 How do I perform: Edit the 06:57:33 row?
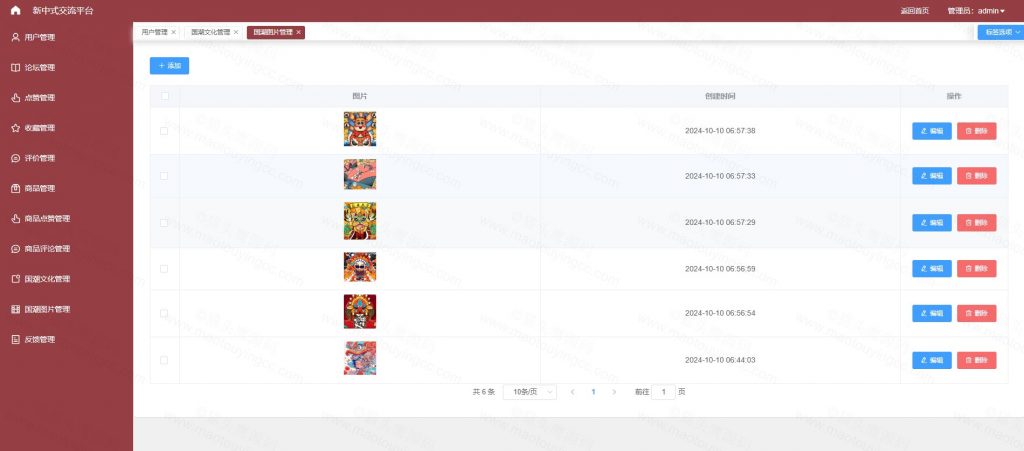pos(932,176)
